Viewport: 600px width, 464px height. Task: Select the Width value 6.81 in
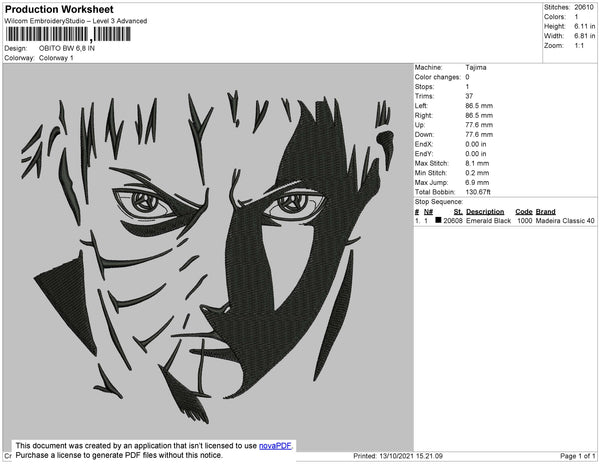click(584, 36)
